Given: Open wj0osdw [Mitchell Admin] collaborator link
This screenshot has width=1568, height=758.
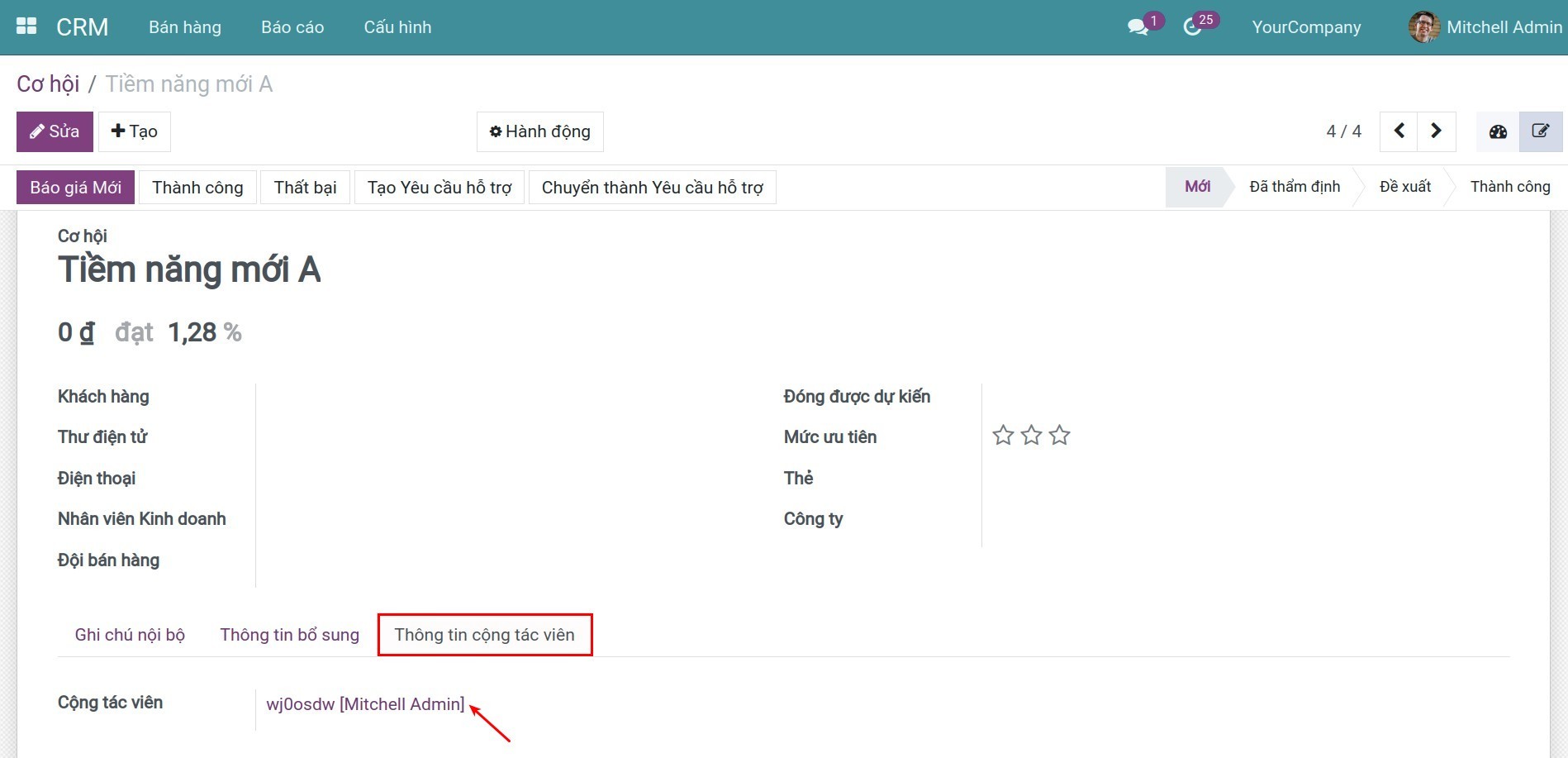Looking at the screenshot, I should (365, 704).
